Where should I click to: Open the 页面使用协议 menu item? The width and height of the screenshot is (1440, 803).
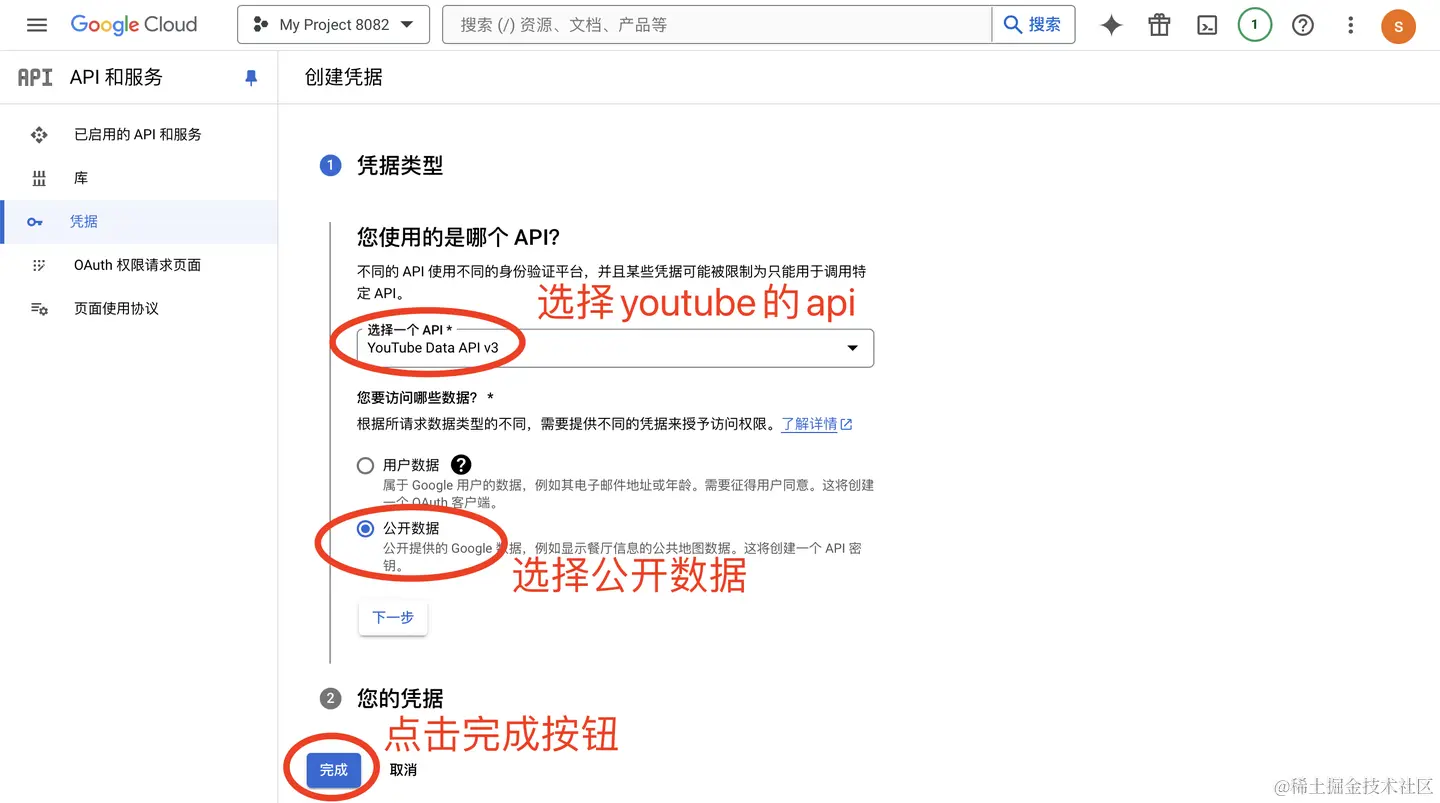click(138, 309)
